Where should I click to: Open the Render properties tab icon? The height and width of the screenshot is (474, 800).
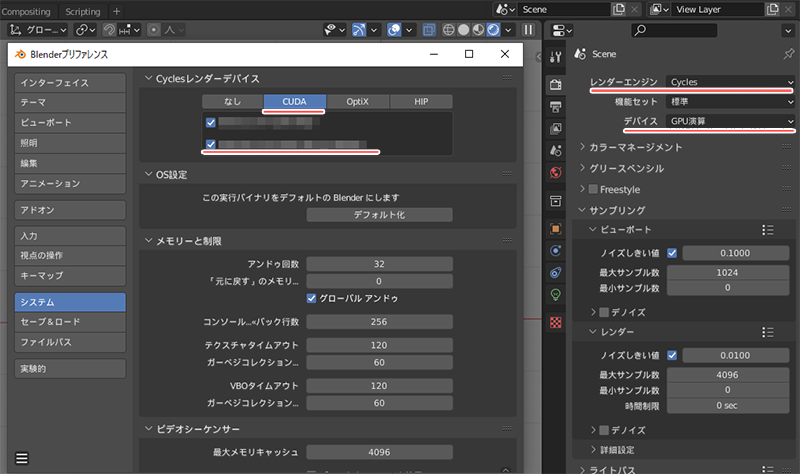pos(556,84)
